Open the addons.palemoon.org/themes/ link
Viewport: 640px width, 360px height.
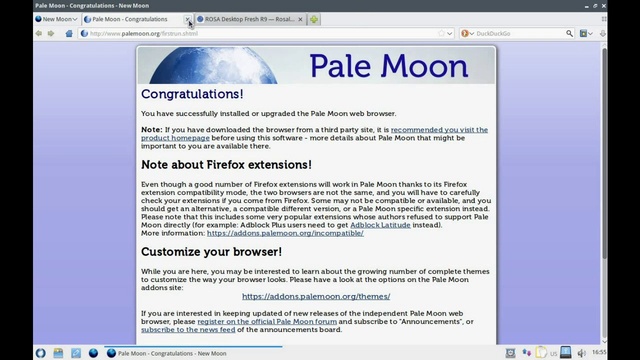tap(316, 296)
